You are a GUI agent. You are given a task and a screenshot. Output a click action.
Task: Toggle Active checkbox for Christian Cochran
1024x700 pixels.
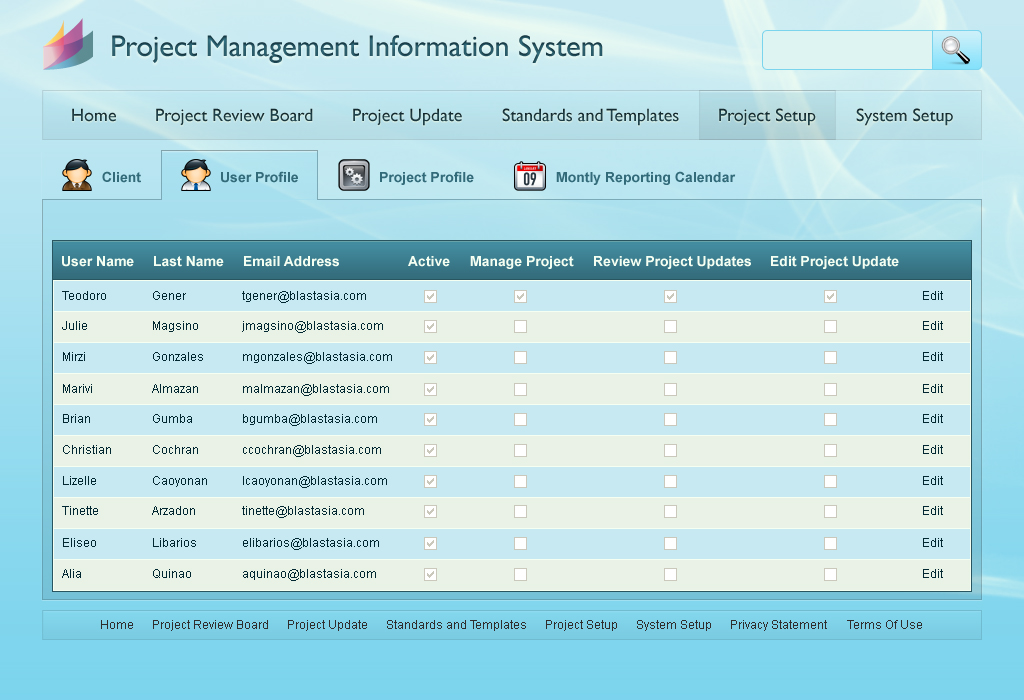pyautogui.click(x=430, y=451)
